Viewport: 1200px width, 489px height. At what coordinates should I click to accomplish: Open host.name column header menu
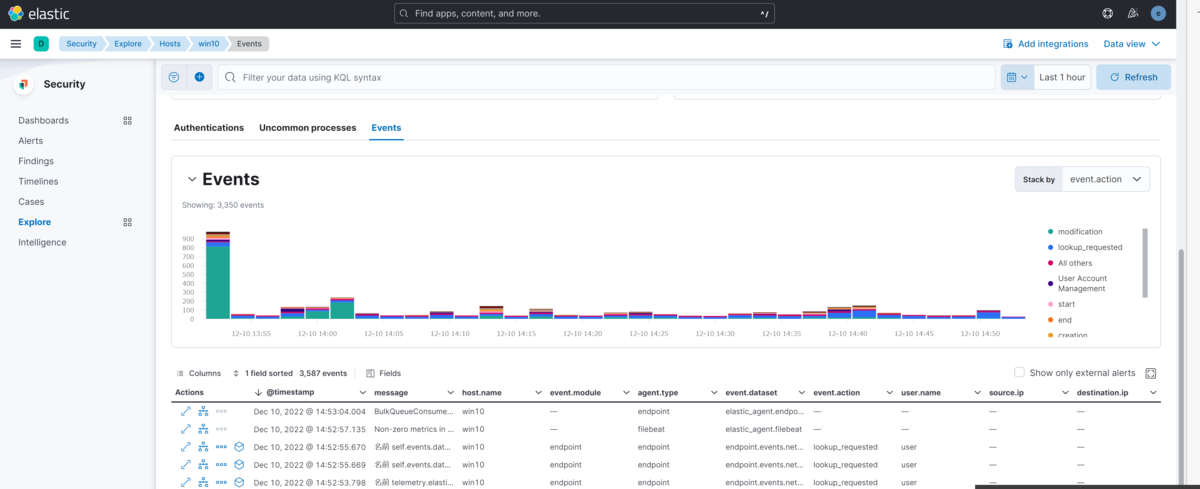tap(539, 393)
